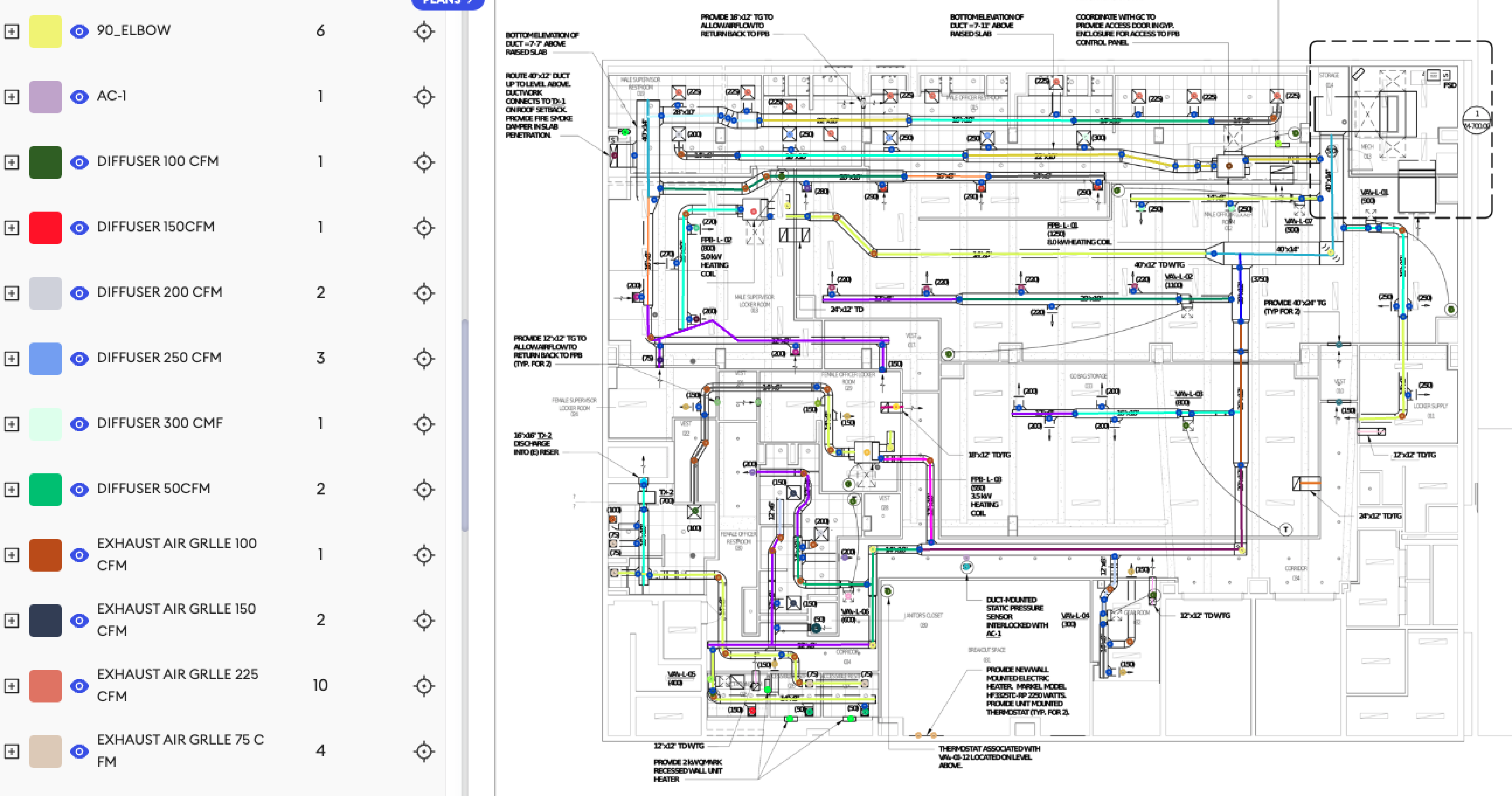The image size is (1512, 796).
Task: Click locate target icon for 90_ELBOW
Action: coord(424,31)
